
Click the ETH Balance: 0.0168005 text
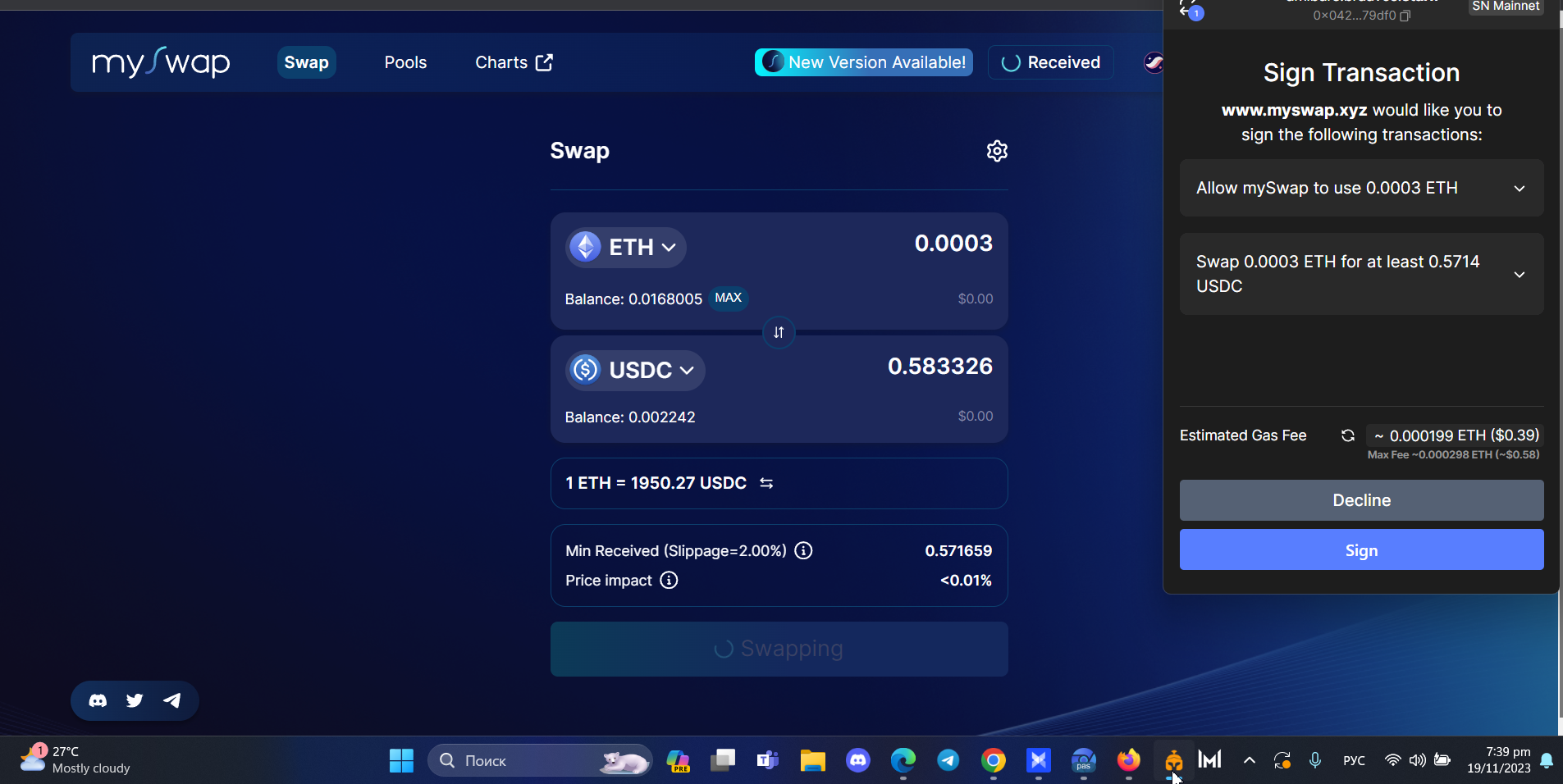[x=633, y=299]
